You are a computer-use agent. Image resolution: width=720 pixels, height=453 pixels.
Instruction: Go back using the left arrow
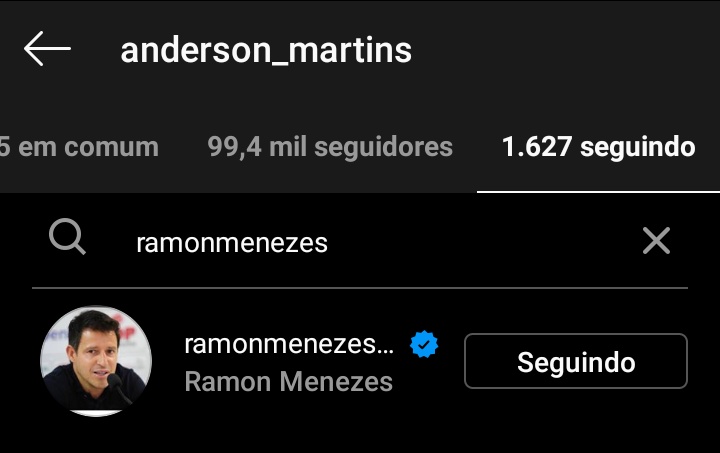tap(47, 49)
